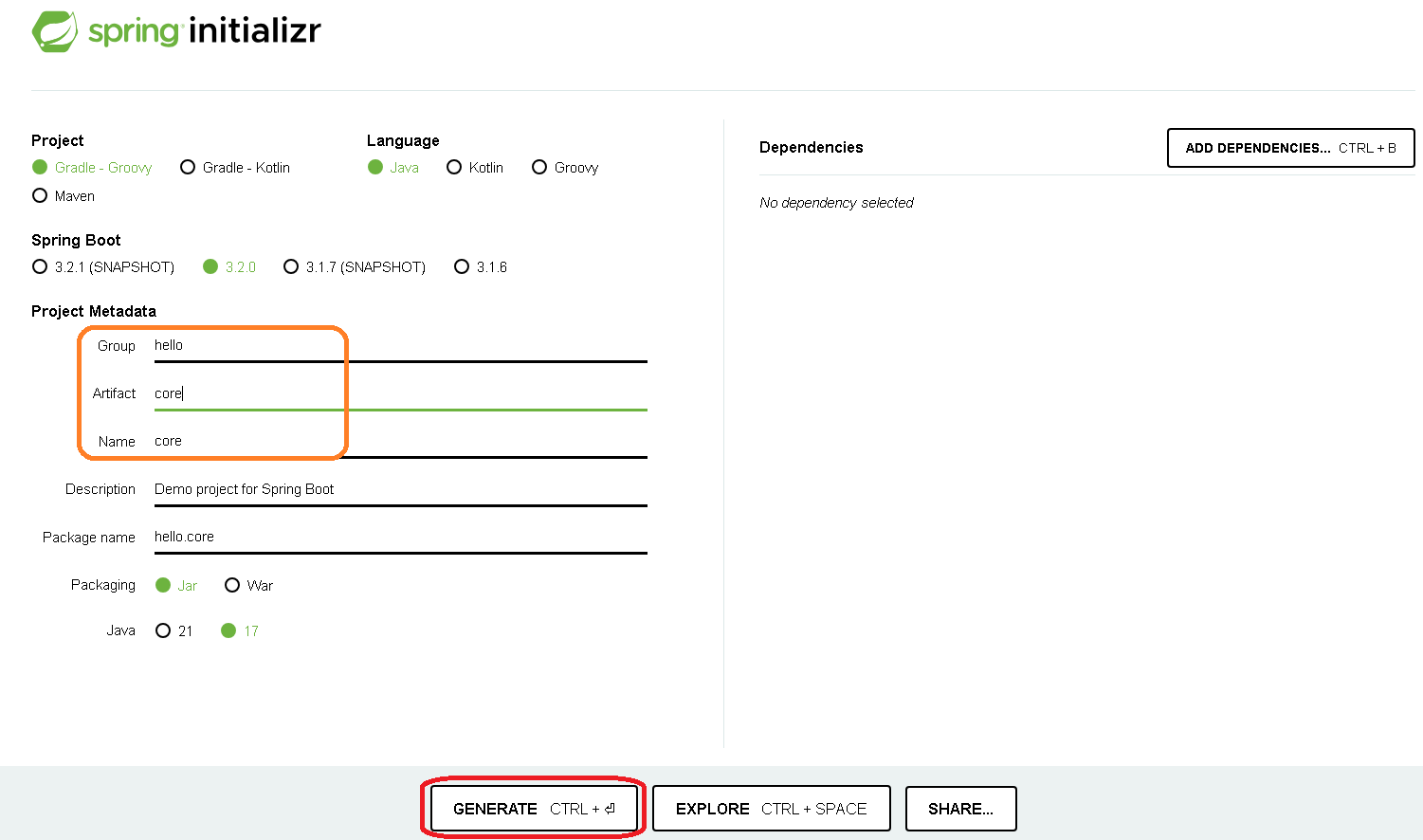Screen dimensions: 1423x840
Task: Click the Language section heading
Action: click(403, 141)
